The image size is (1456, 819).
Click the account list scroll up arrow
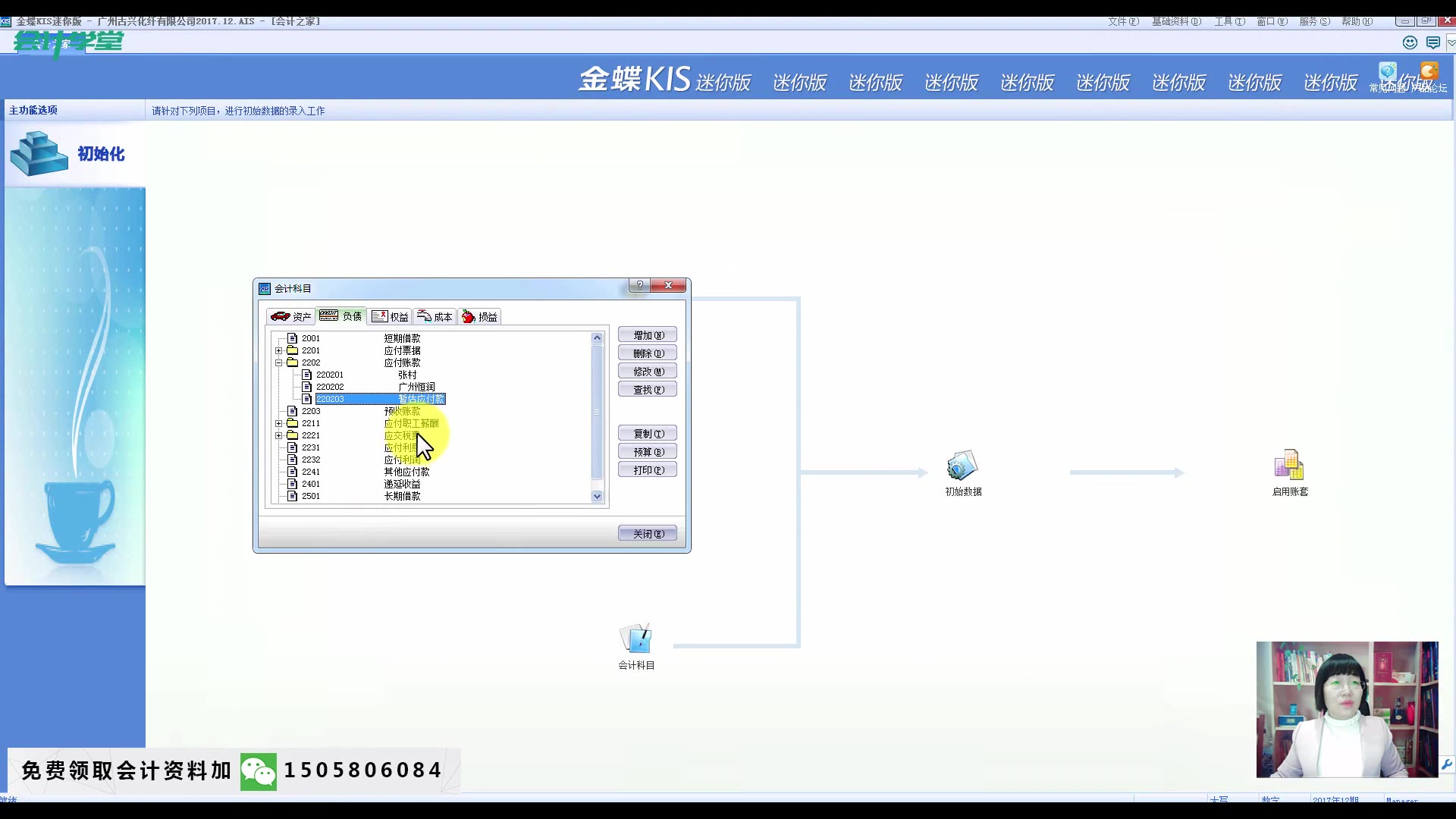point(597,338)
